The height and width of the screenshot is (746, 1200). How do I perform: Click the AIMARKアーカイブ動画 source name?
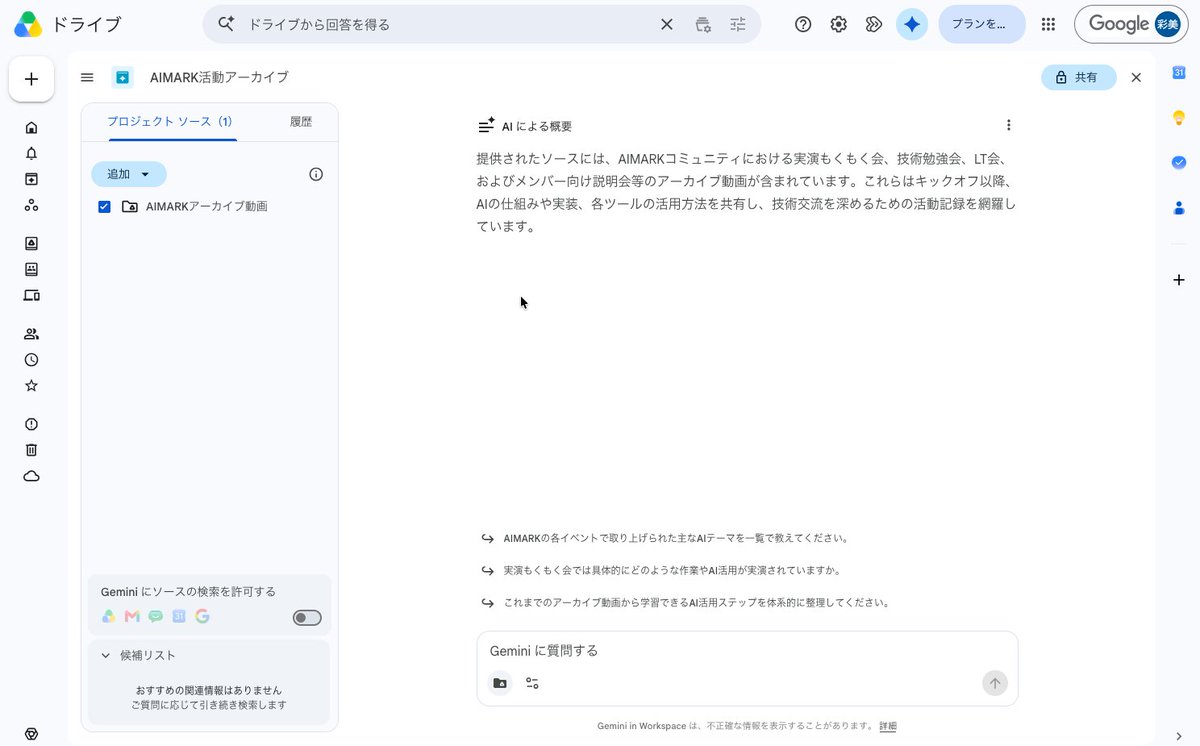click(x=207, y=207)
